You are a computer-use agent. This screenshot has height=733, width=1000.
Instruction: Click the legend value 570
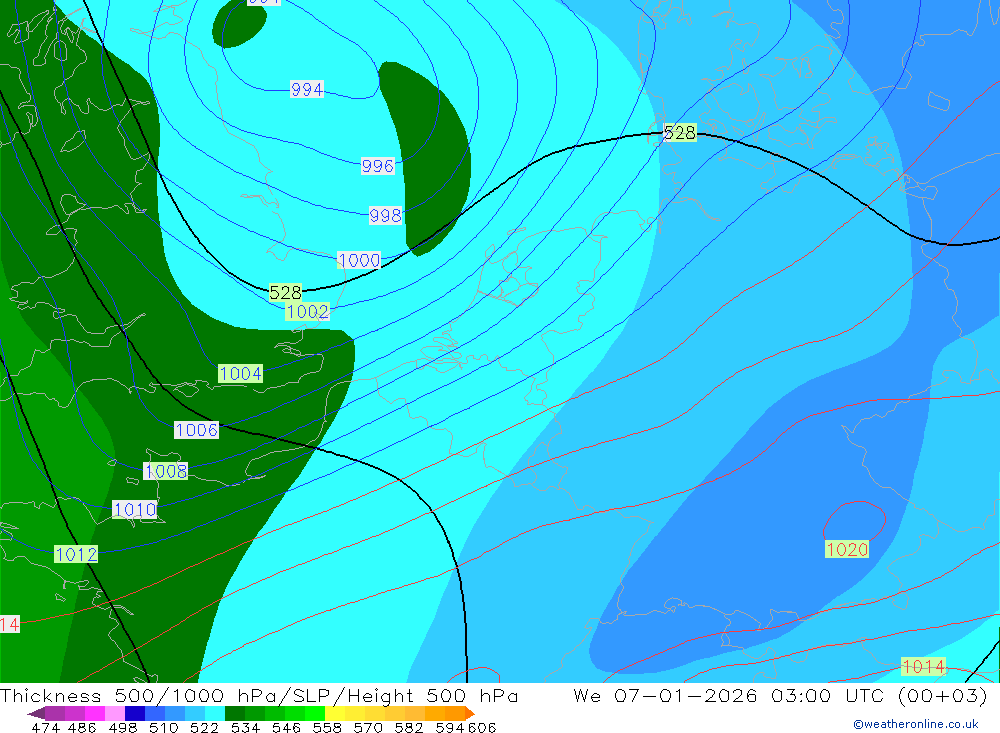[x=368, y=727]
